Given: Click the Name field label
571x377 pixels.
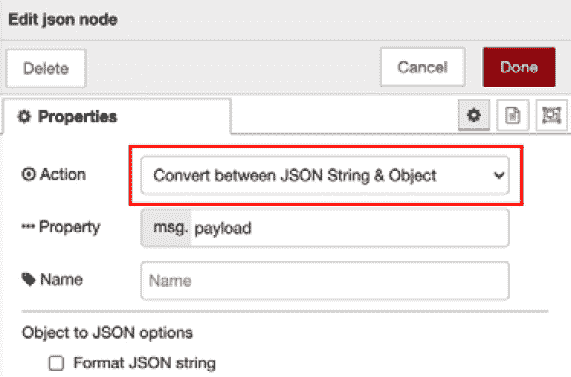Looking at the screenshot, I should tap(52, 280).
